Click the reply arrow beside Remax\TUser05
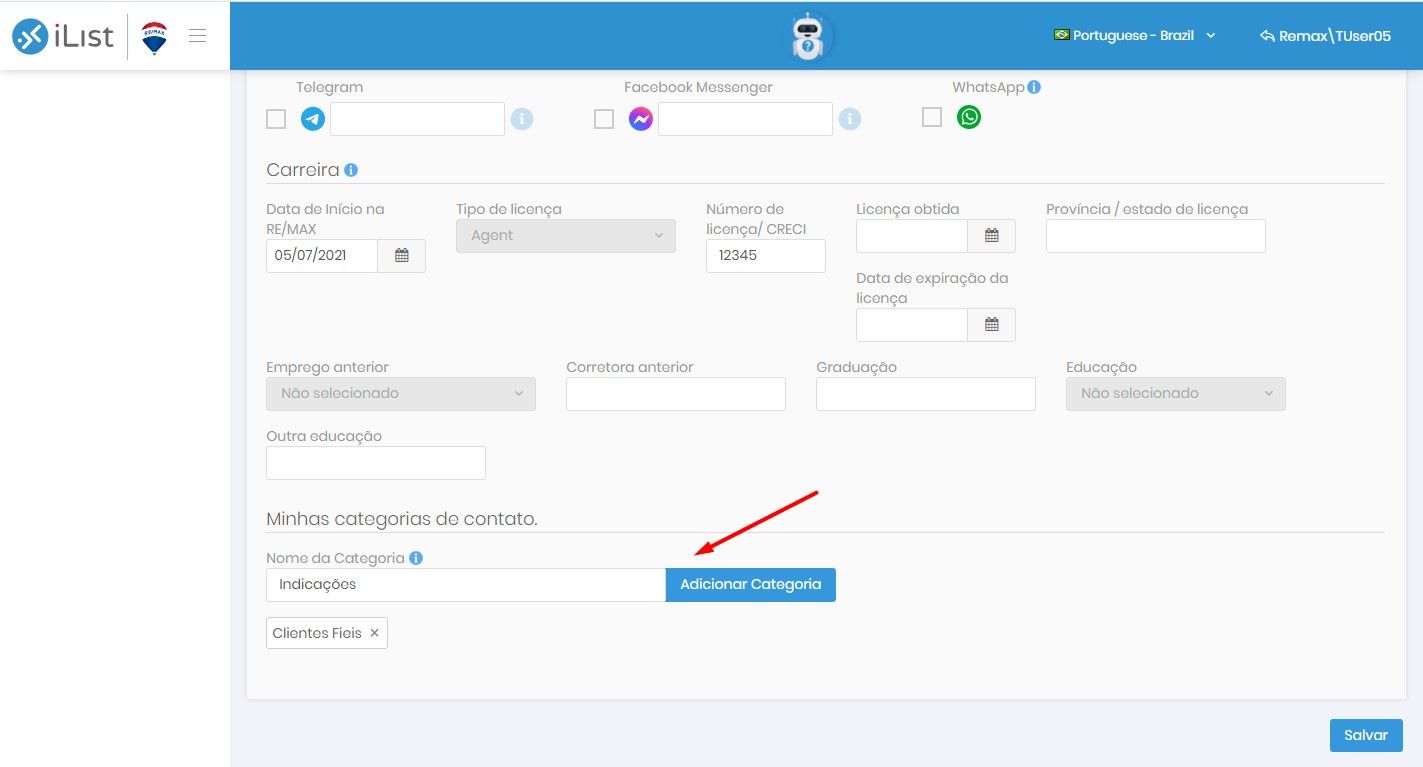The image size is (1423, 767). [x=1268, y=36]
